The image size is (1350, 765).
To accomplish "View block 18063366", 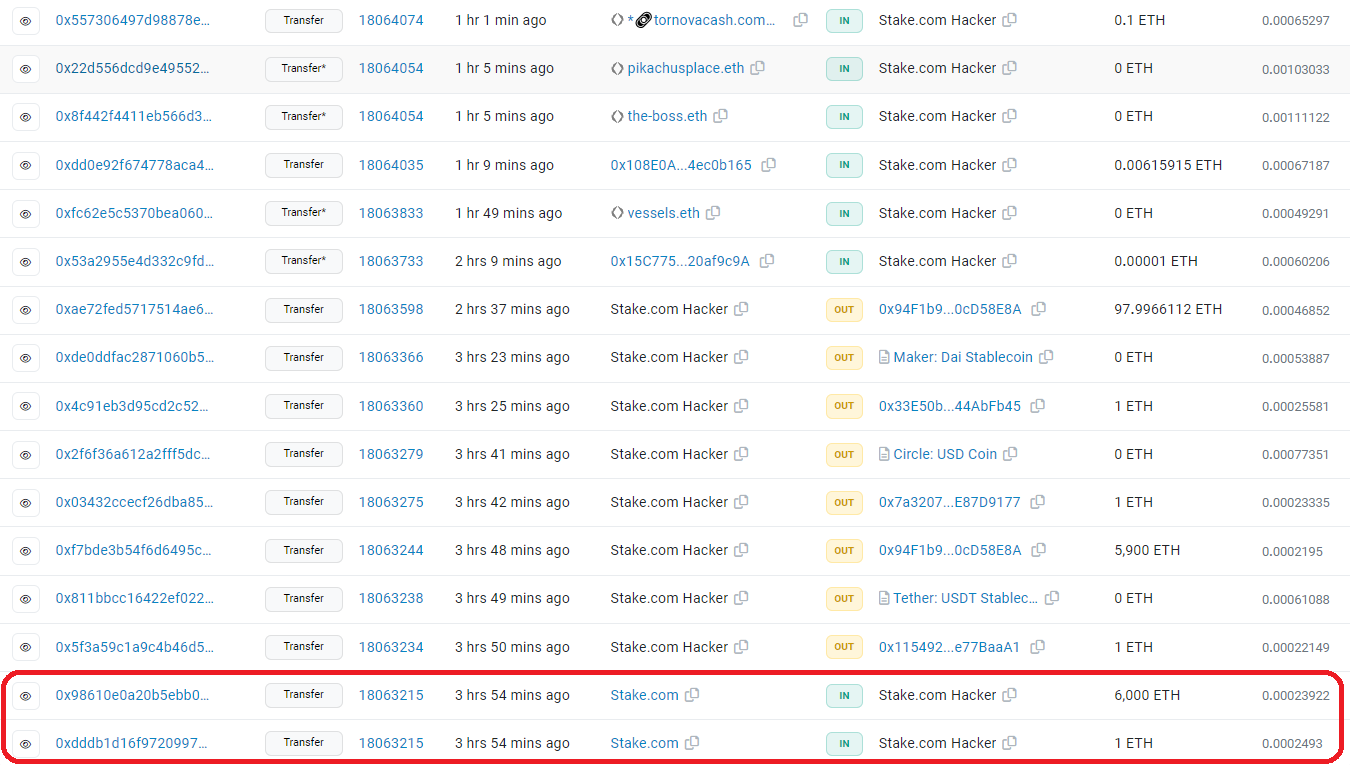I will click(x=391, y=357).
